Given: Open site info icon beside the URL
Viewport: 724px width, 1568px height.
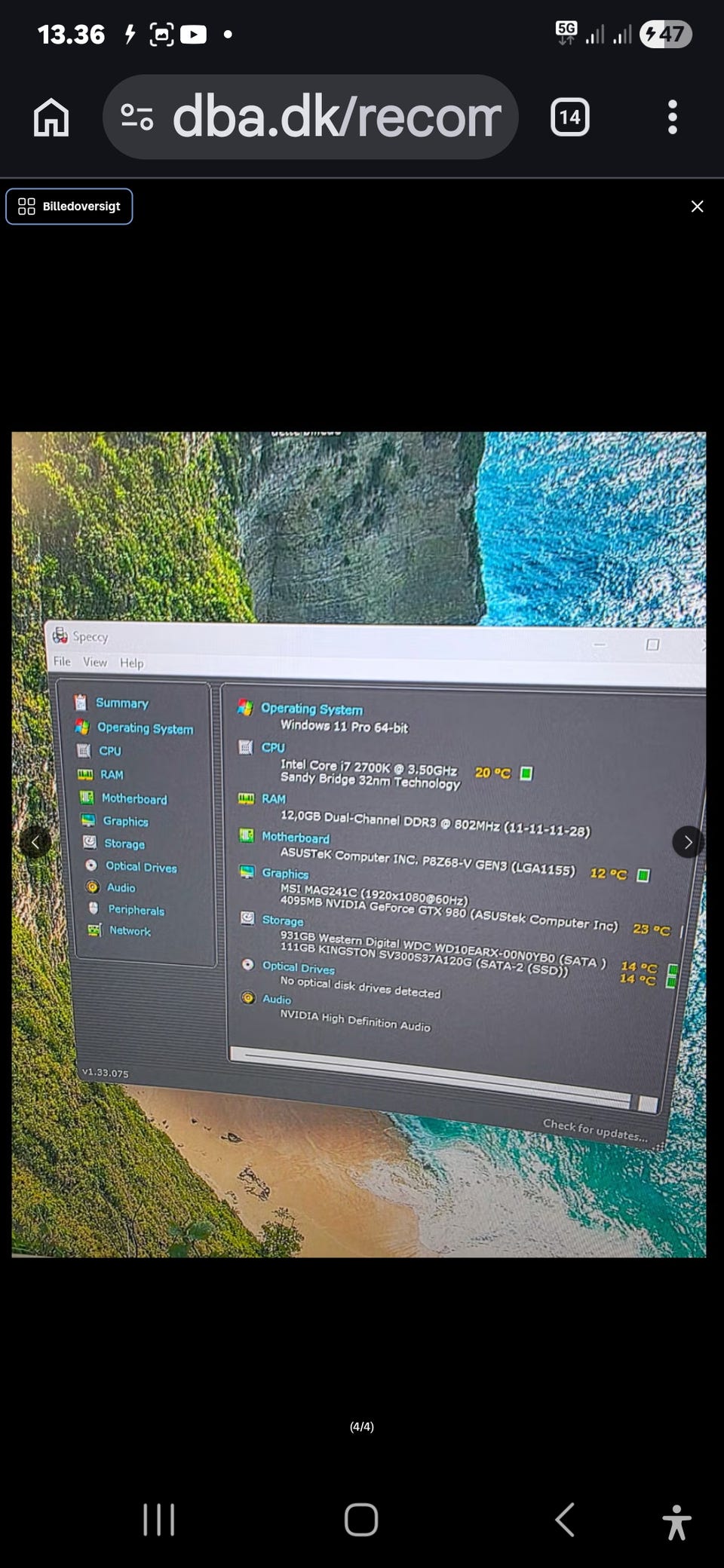Looking at the screenshot, I should coord(137,118).
